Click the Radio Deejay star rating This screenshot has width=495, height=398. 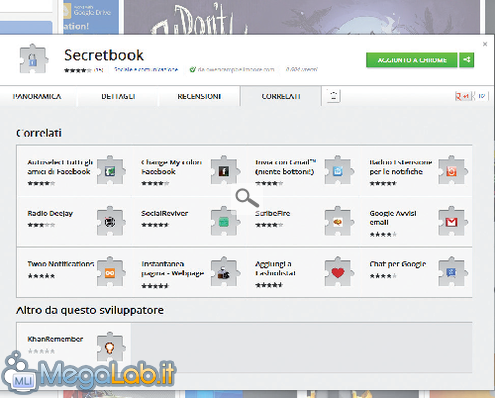point(41,225)
